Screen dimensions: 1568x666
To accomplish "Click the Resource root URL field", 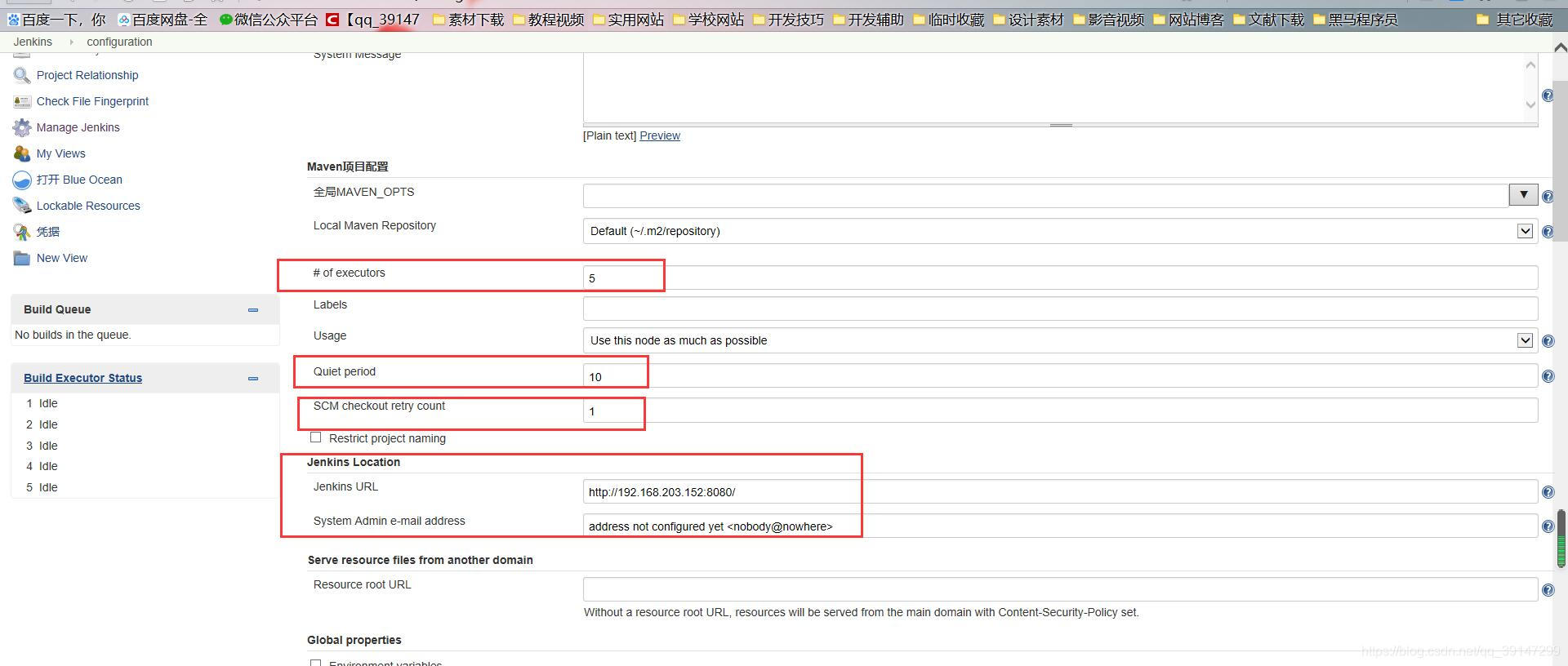I will [x=1060, y=589].
